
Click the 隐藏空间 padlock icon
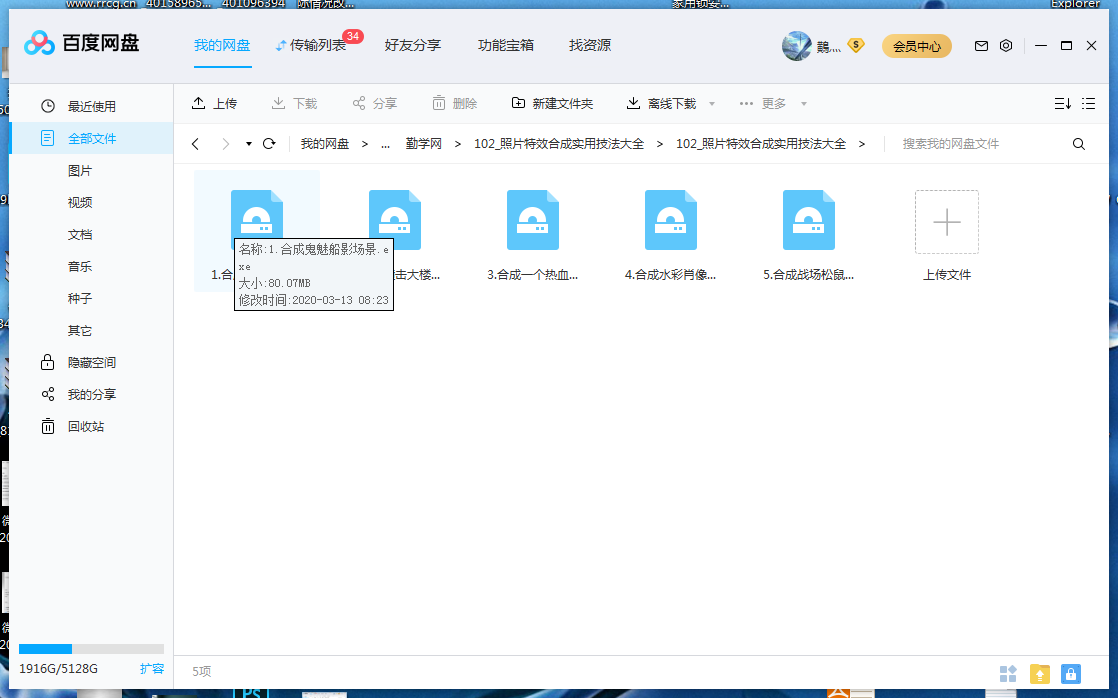point(48,362)
